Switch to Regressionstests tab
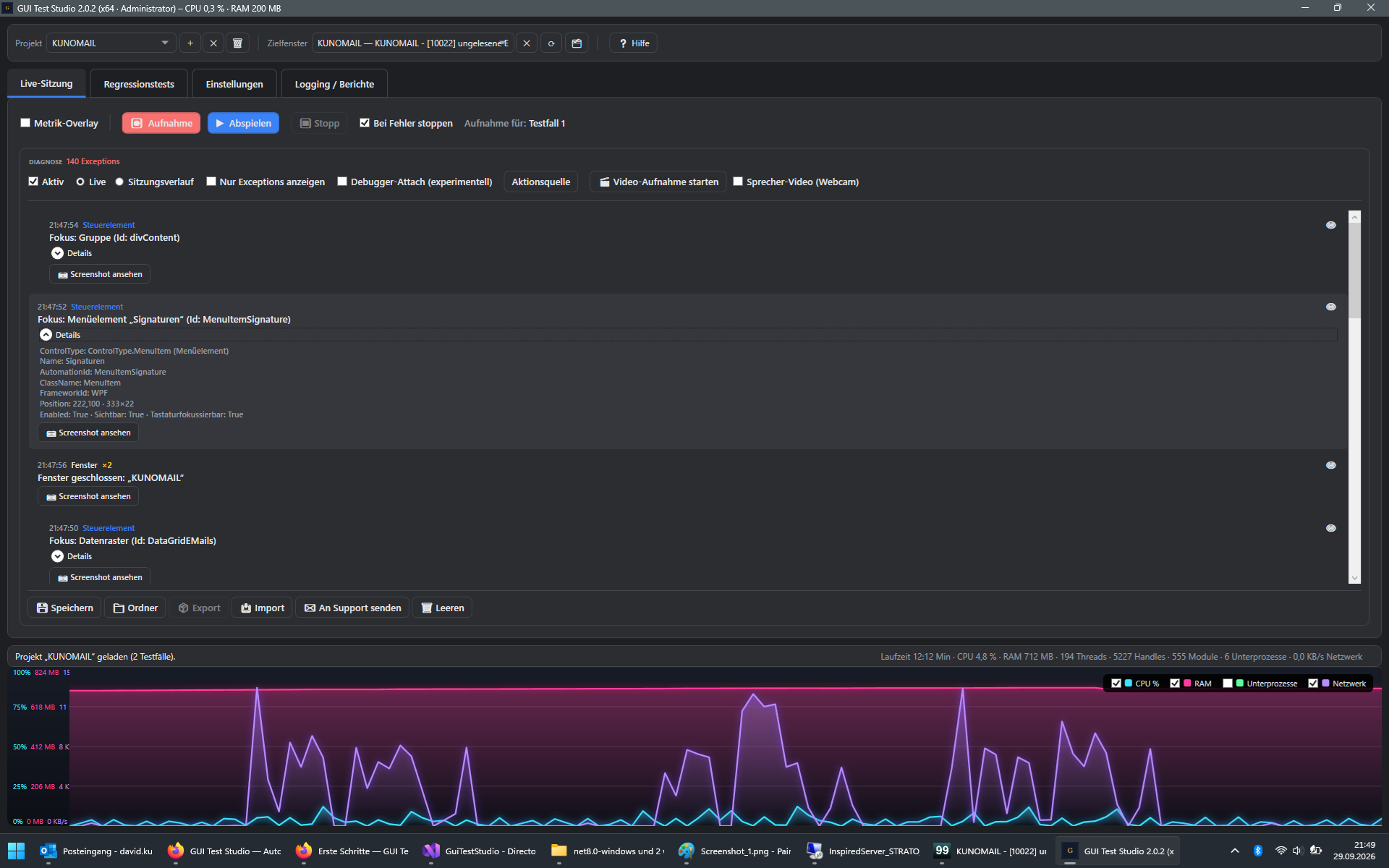This screenshot has width=1389, height=868. pos(139,84)
